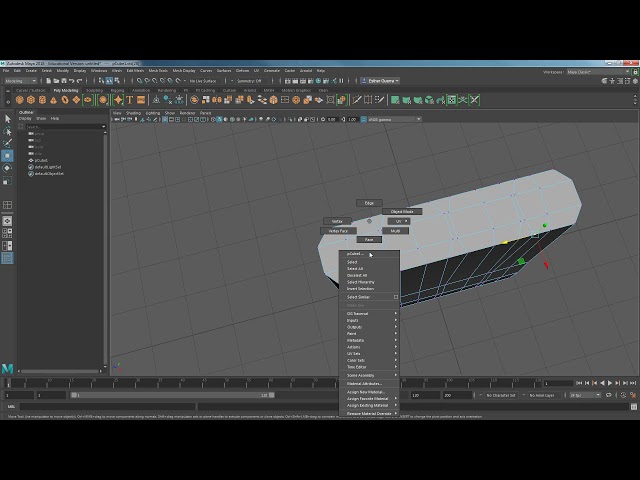Expand the Inputs submenu
This screenshot has height=480, width=640.
point(369,320)
